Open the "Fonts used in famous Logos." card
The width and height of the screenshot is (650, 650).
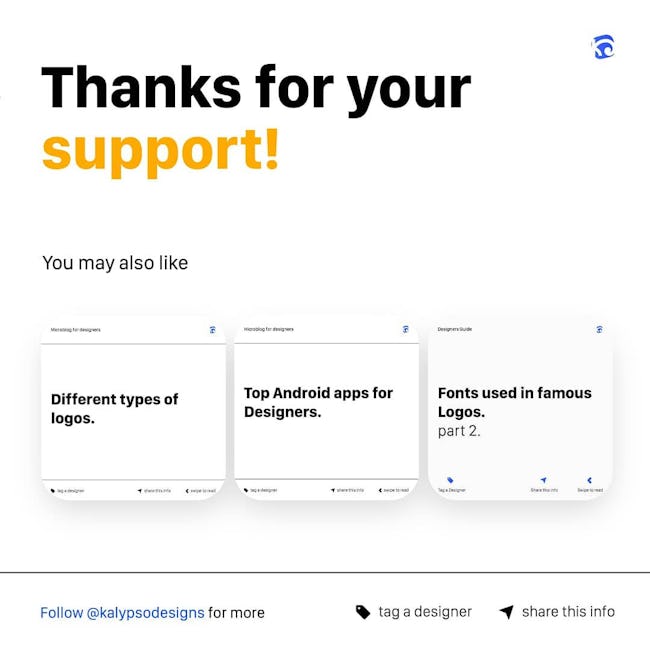pyautogui.click(x=520, y=408)
